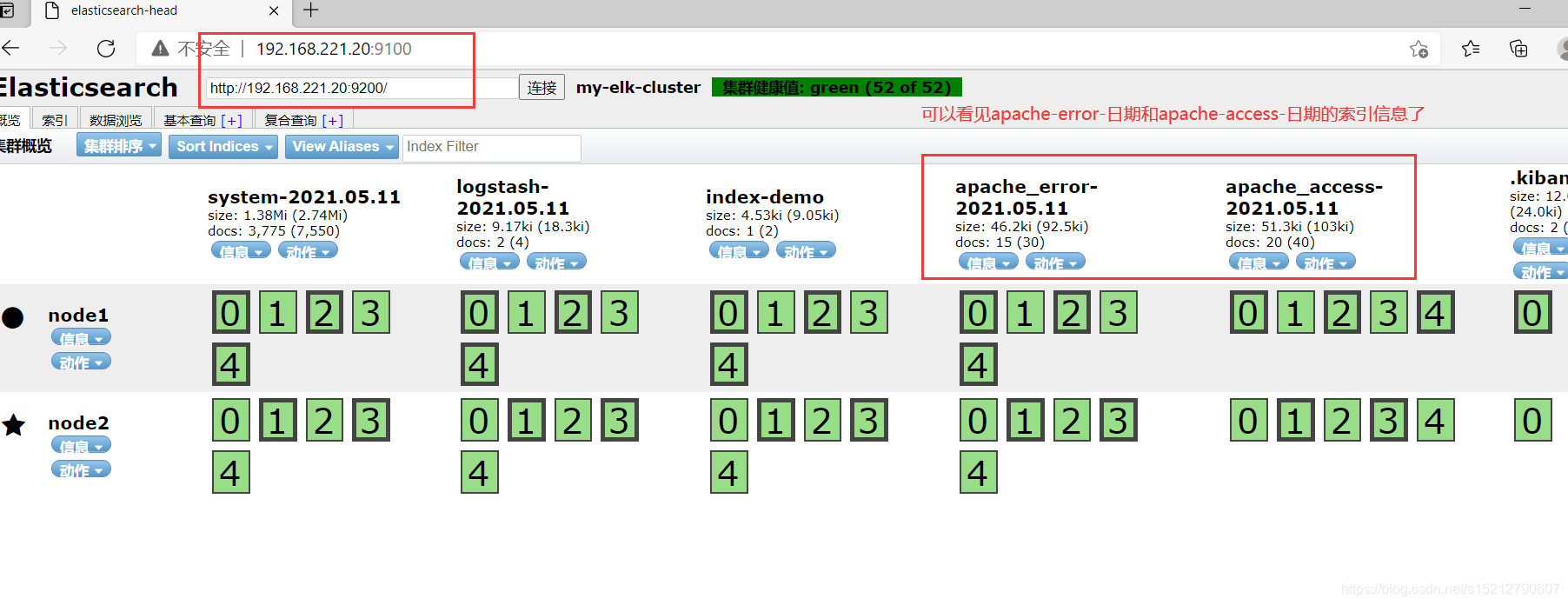Open 信息 dropdown under logstash-2021.05.11
1568x605 pixels.
click(x=489, y=263)
